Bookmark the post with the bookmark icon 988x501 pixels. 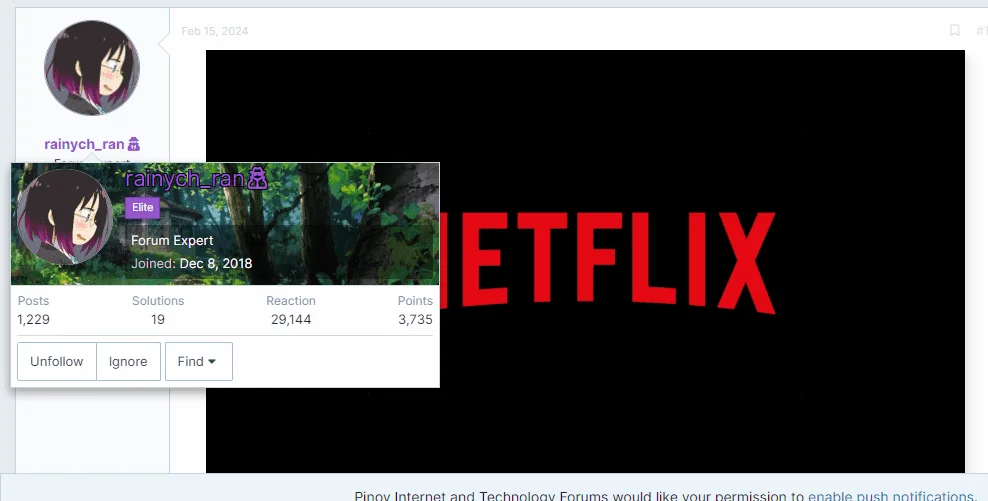coord(955,30)
